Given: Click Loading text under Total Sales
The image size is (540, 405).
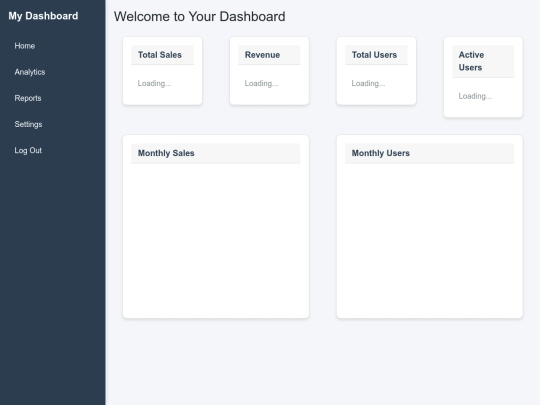Looking at the screenshot, I should (154, 83).
